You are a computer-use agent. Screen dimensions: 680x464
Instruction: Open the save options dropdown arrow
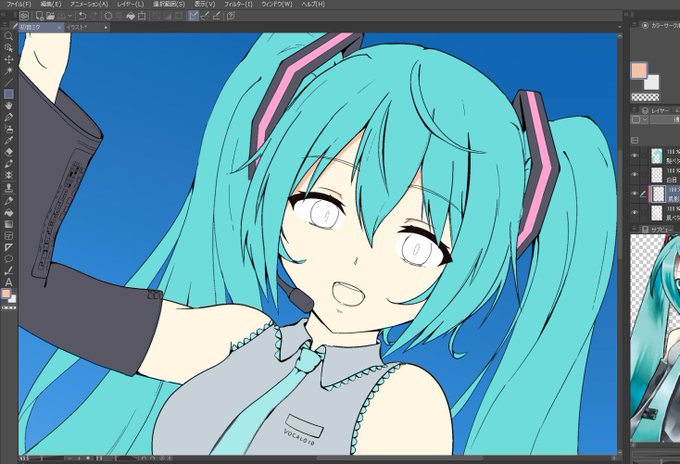[x=70, y=16]
